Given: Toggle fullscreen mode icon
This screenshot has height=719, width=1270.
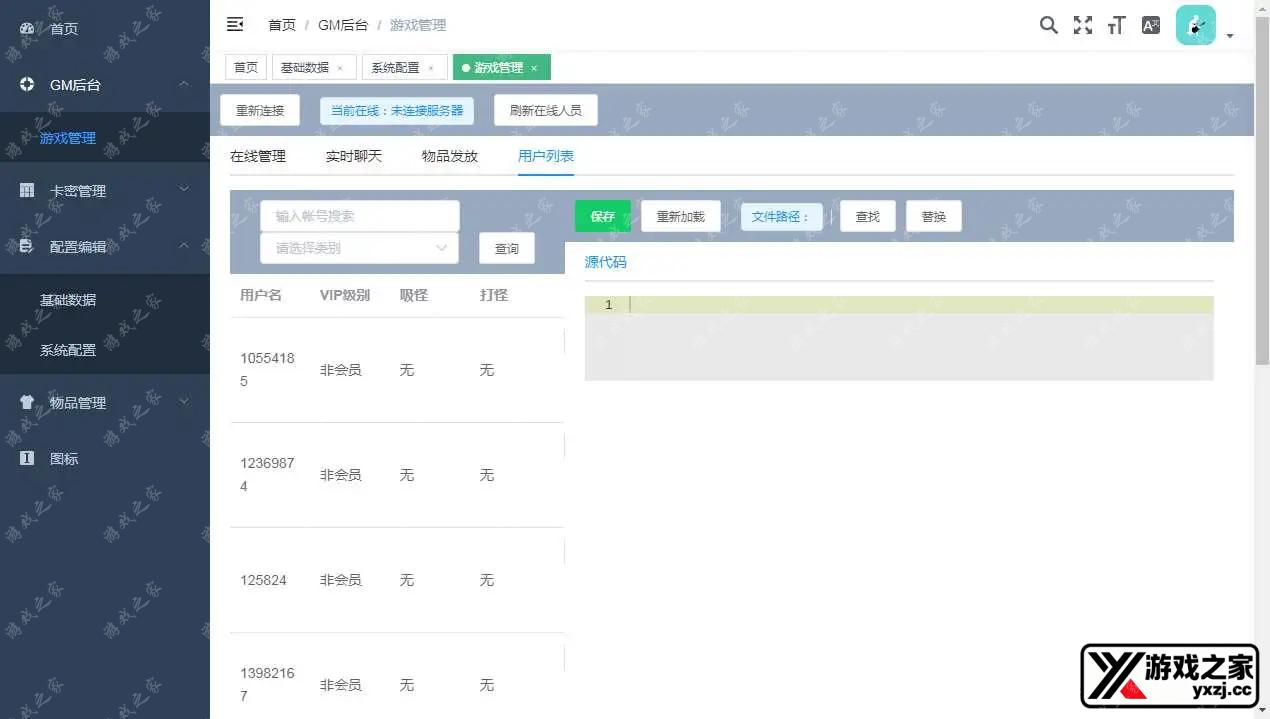Looking at the screenshot, I should pyautogui.click(x=1082, y=25).
